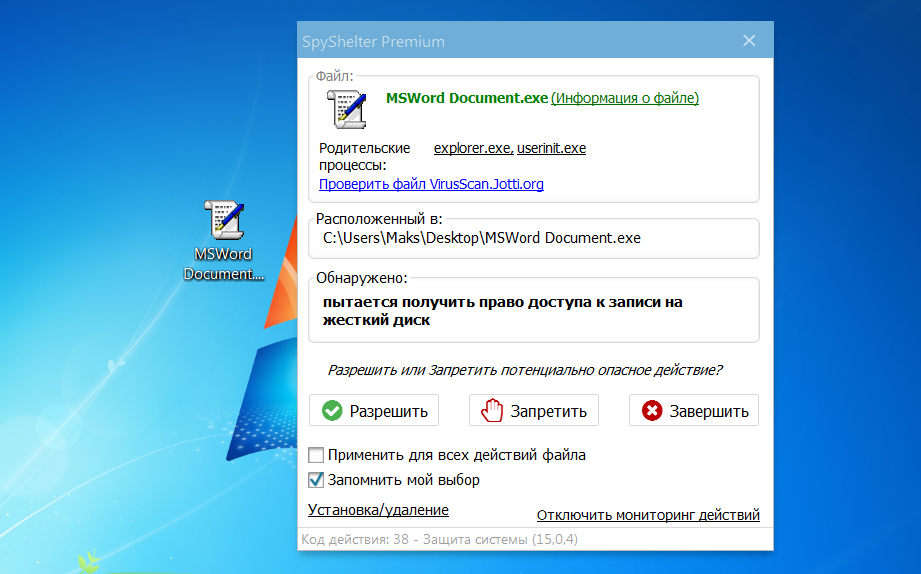
Task: Click the пытается получить право доступа detection text
Action: click(x=502, y=311)
